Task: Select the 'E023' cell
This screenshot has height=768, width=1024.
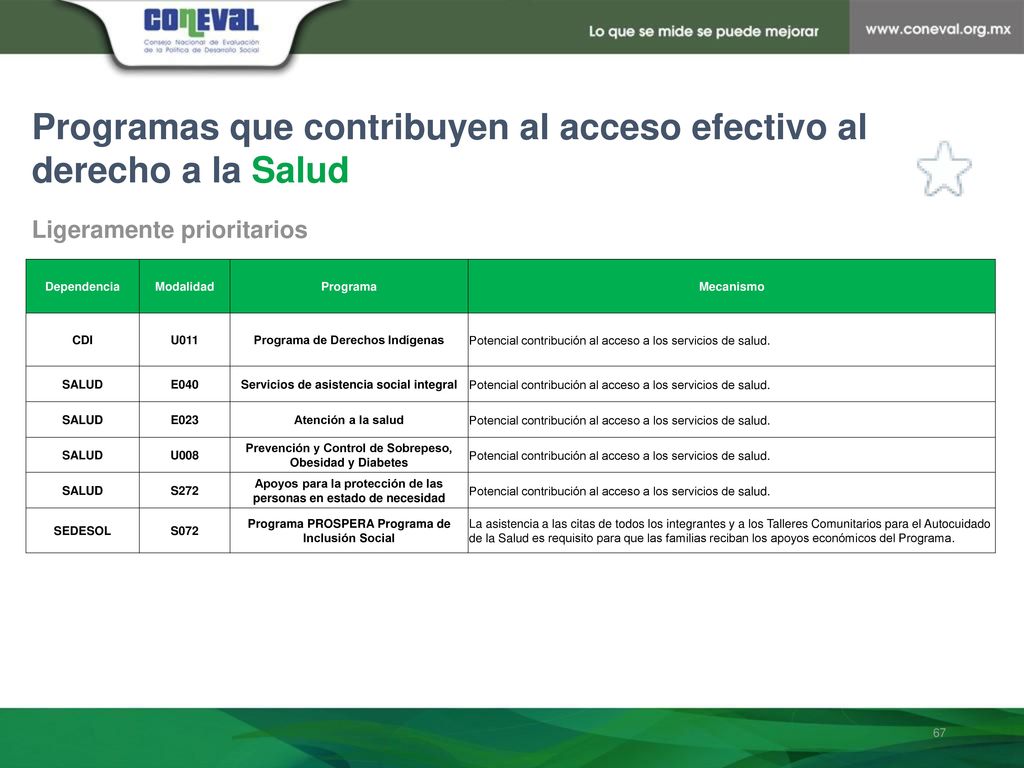Action: point(184,420)
